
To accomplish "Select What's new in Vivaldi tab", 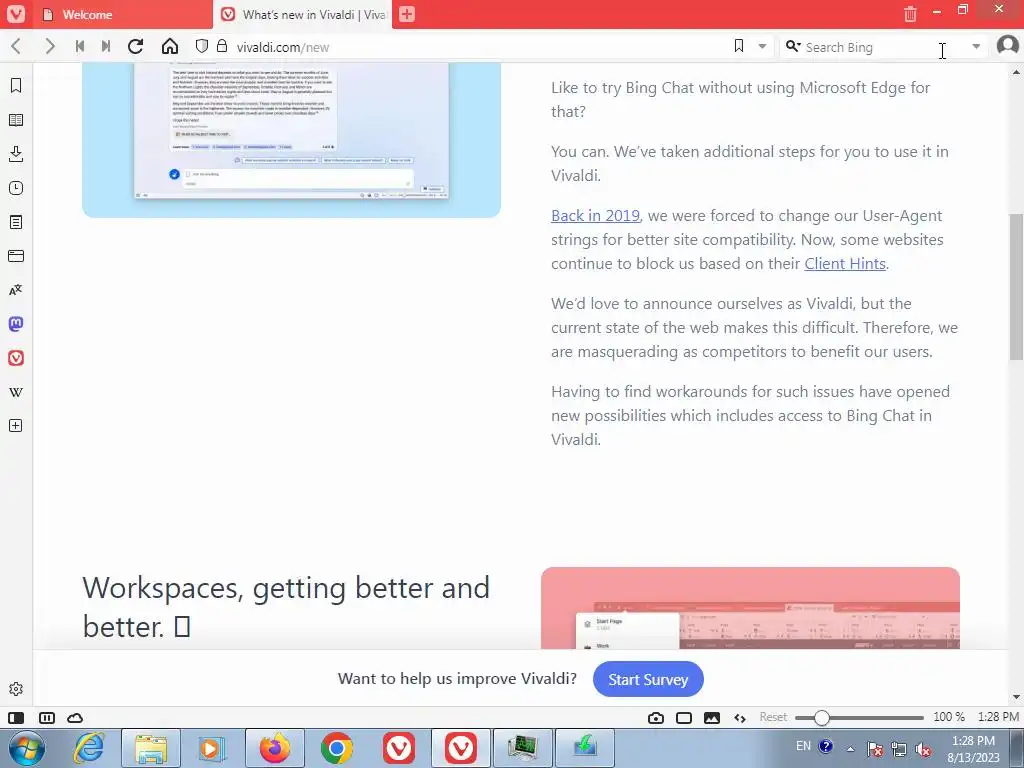I will coord(302,14).
